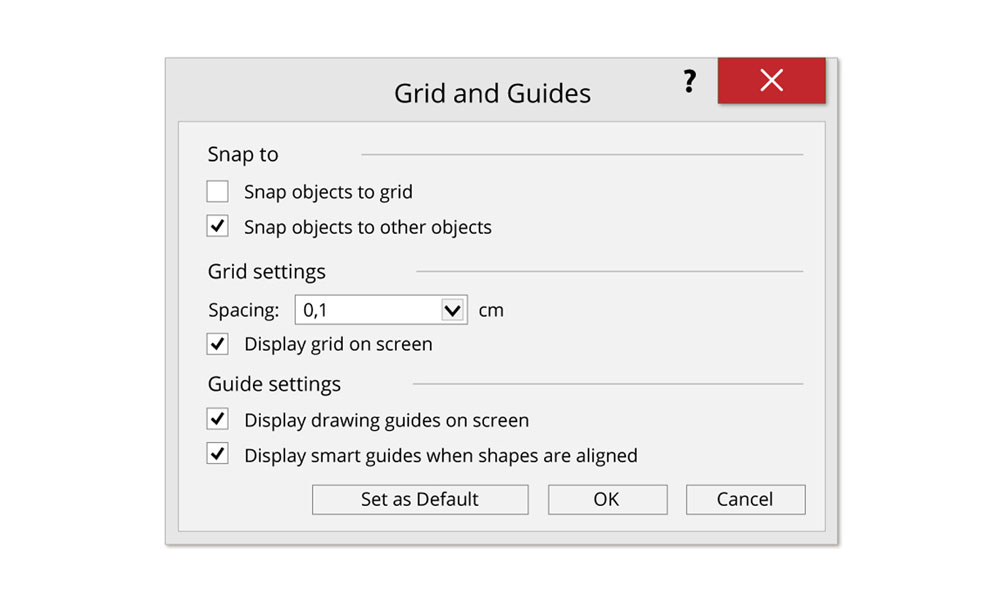Expand the Spacing dropdown arrow
Image resolution: width=1000 pixels, height=600 pixels.
tap(452, 310)
